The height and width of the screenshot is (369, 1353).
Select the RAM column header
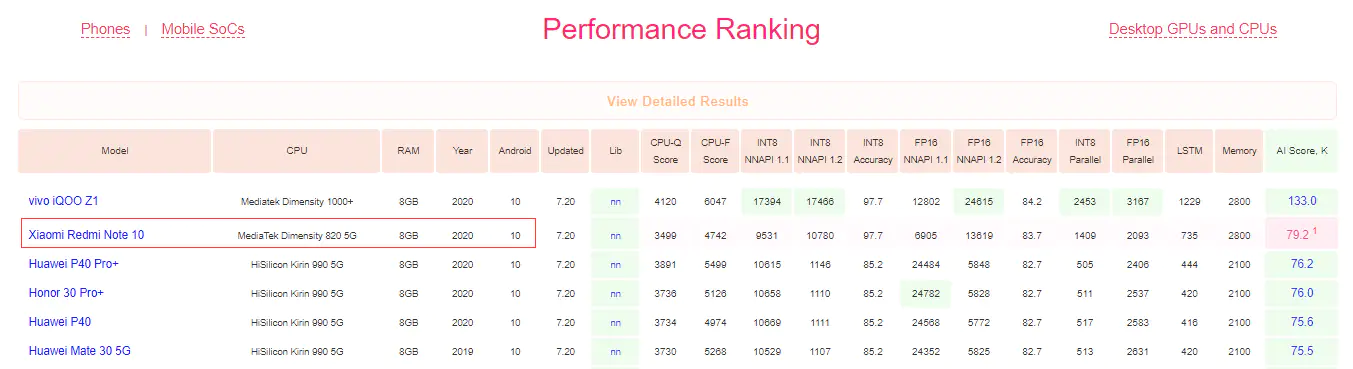408,151
